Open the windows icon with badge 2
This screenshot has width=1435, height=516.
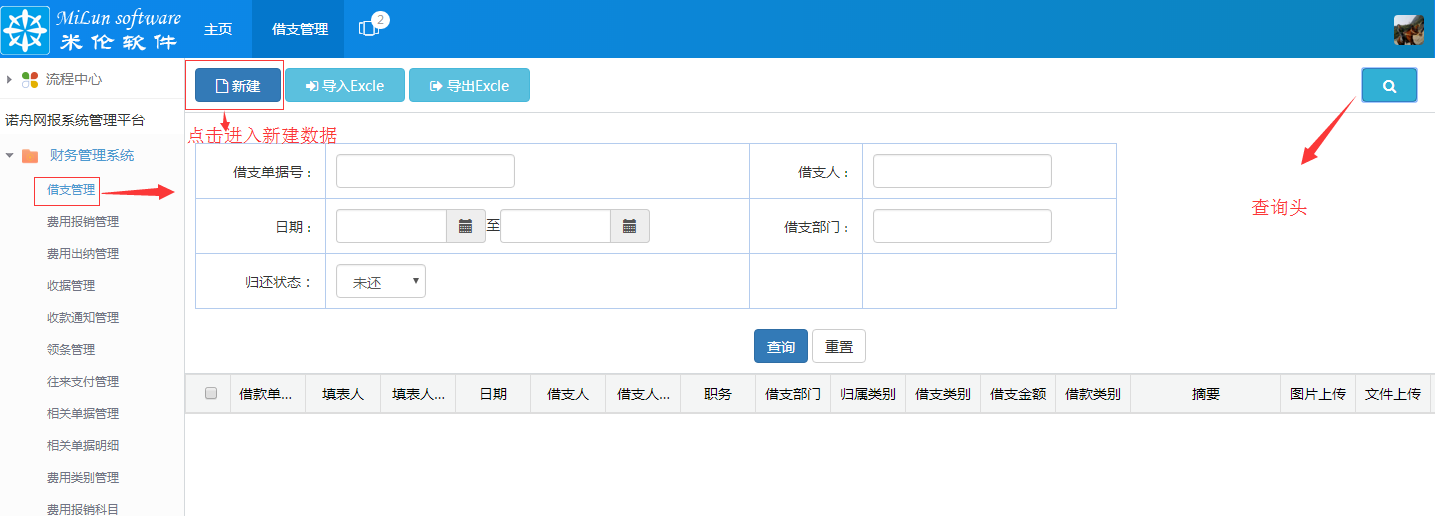pyautogui.click(x=370, y=29)
